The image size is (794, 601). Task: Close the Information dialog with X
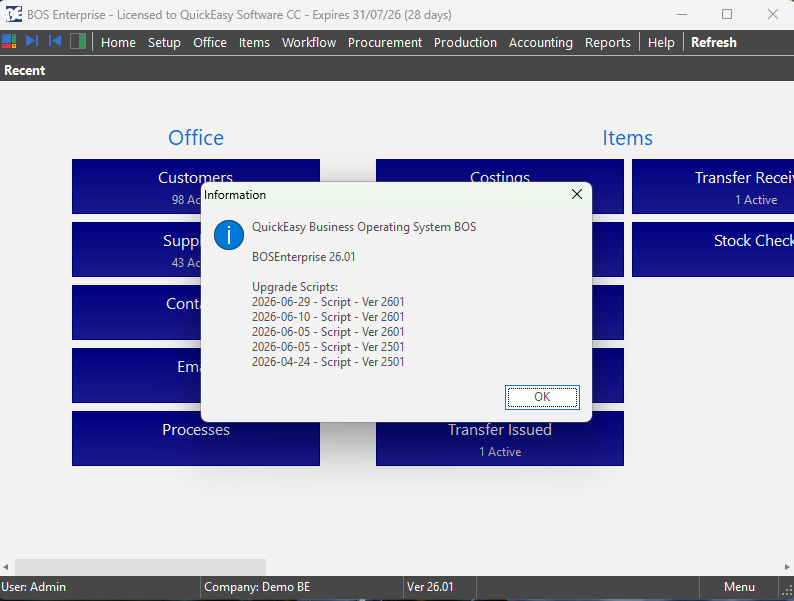577,194
